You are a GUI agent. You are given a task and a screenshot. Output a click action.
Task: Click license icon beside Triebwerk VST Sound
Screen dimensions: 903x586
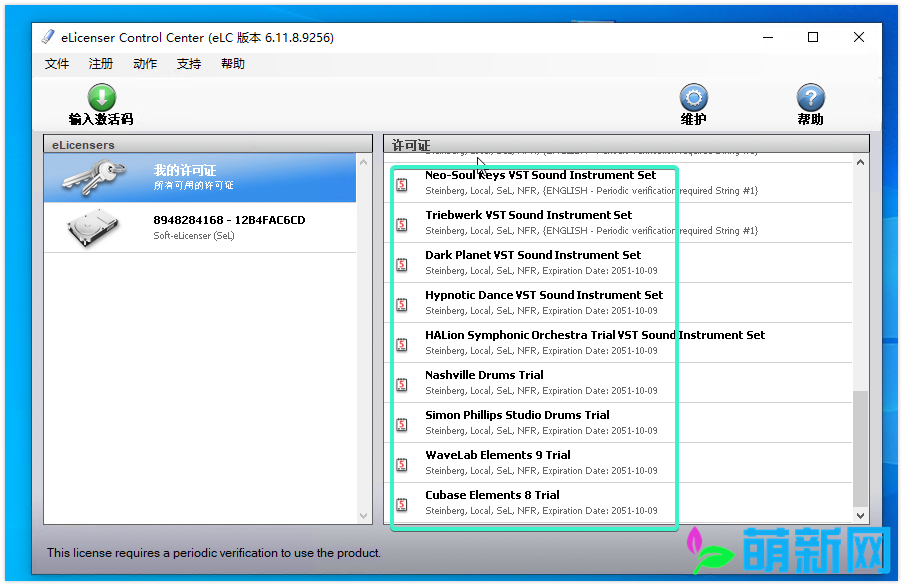[x=402, y=224]
